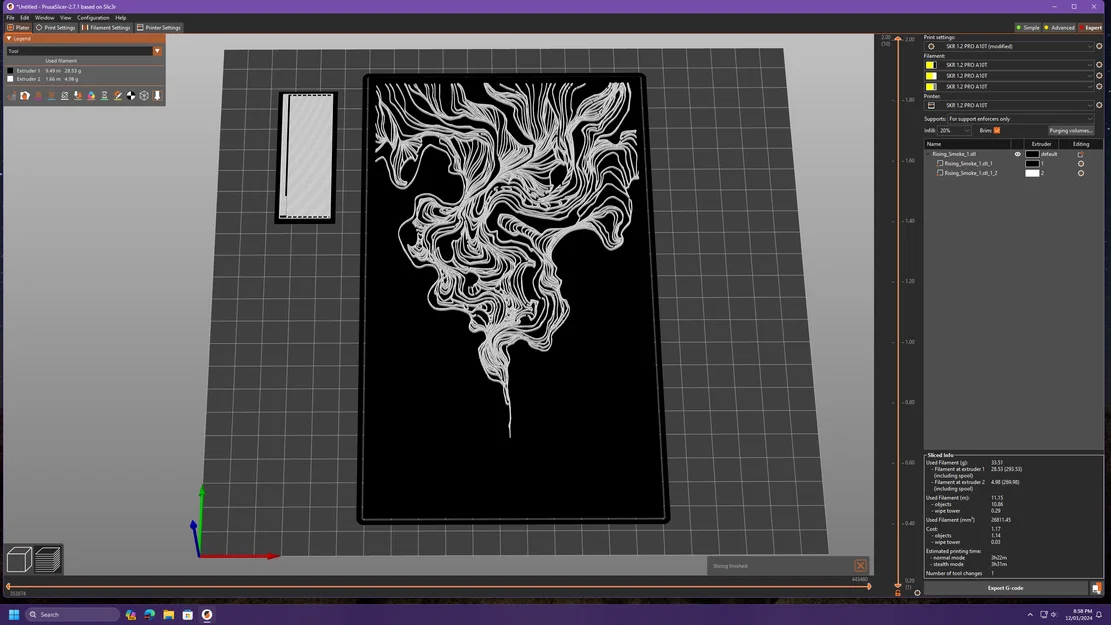Image resolution: width=1111 pixels, height=625 pixels.
Task: Select the Rising_Smoke_1.stl_1 part row
Action: [968, 163]
